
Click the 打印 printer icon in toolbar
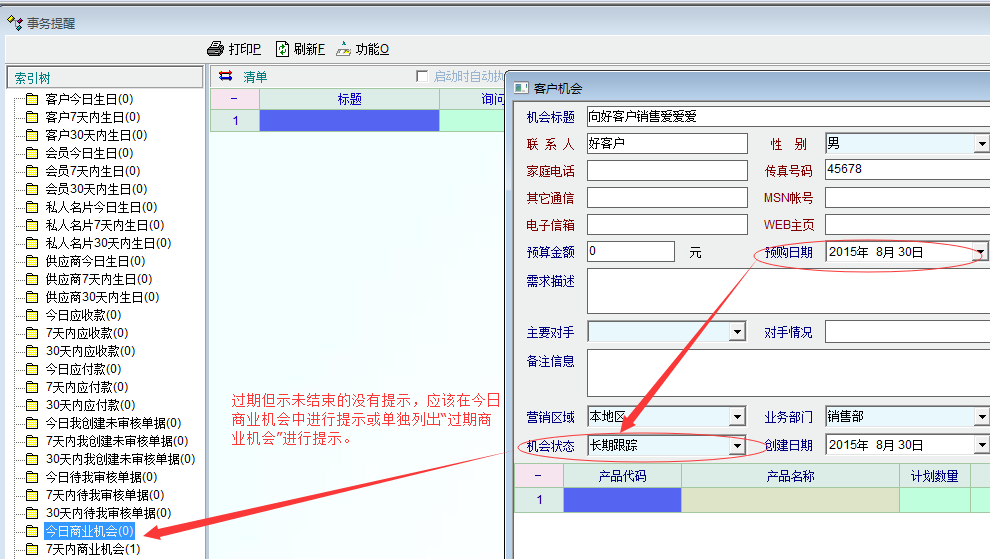pyautogui.click(x=215, y=49)
